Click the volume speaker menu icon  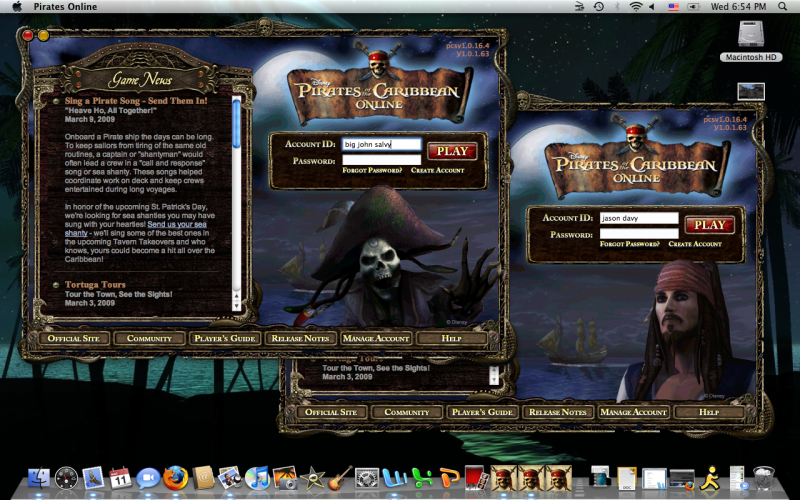652,7
